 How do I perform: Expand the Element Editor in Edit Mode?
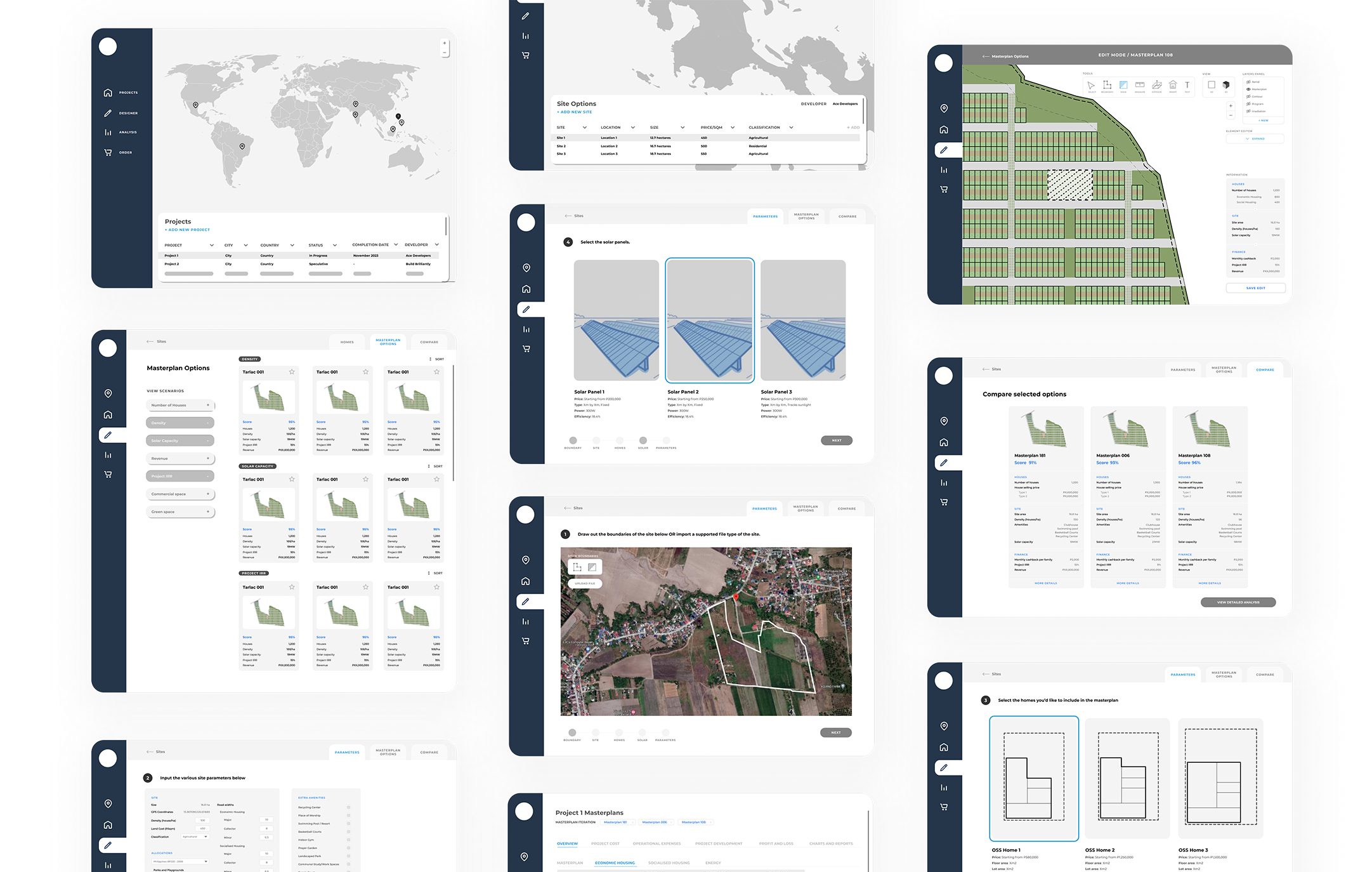point(1255,138)
